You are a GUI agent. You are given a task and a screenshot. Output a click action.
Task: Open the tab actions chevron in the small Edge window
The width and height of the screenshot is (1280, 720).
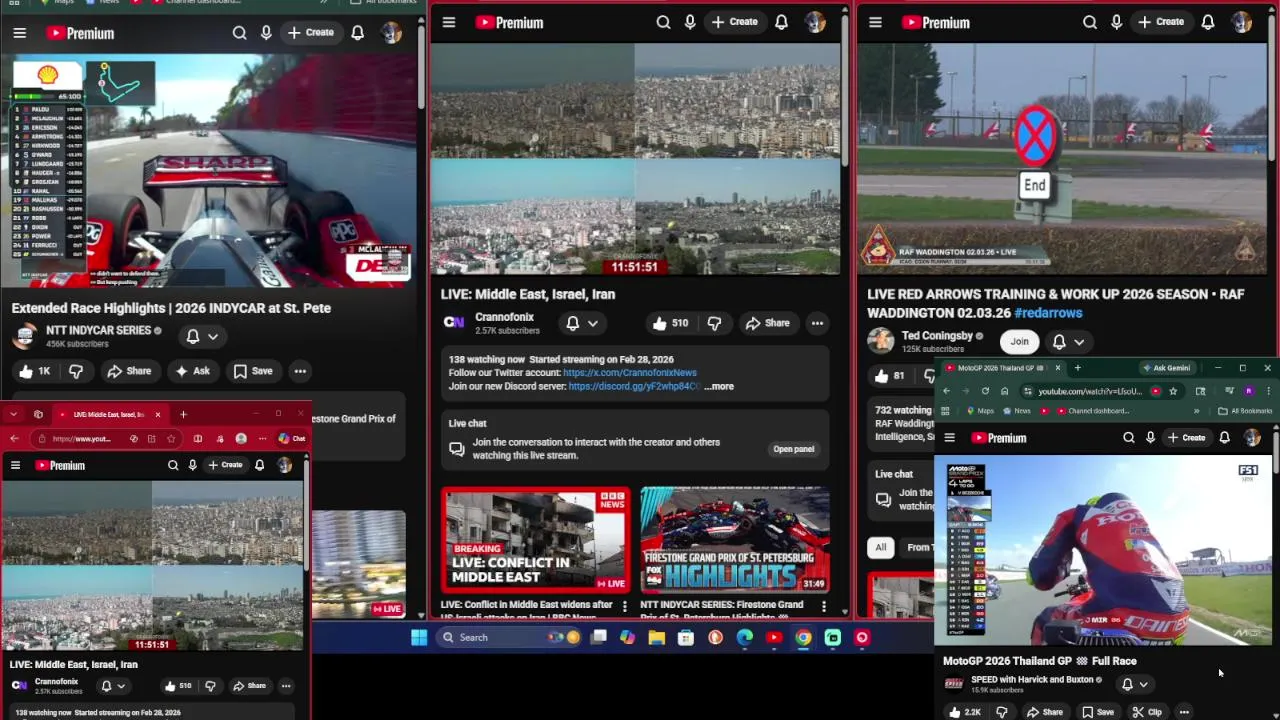point(13,414)
